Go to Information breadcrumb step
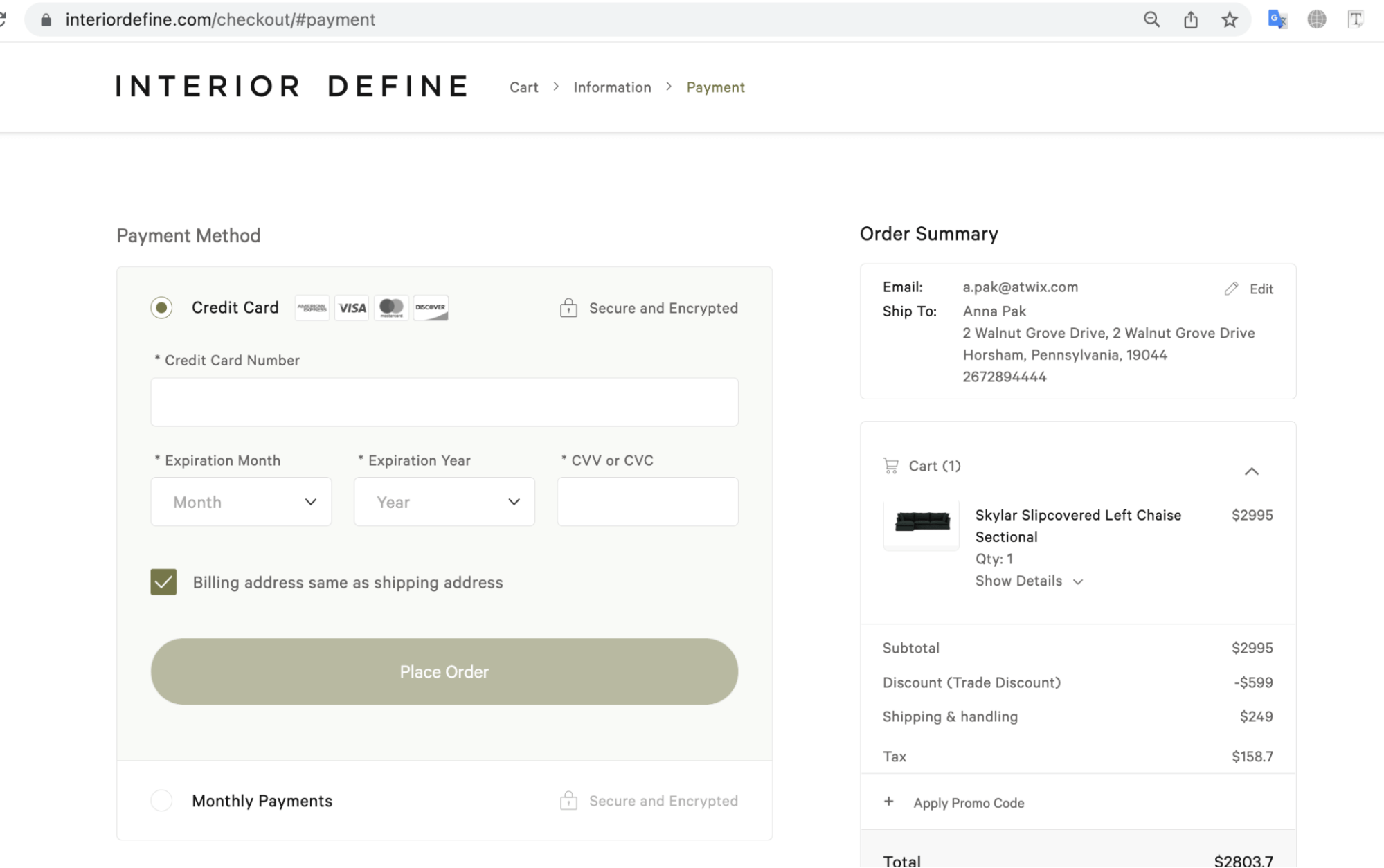This screenshot has height=868, width=1384. (612, 87)
